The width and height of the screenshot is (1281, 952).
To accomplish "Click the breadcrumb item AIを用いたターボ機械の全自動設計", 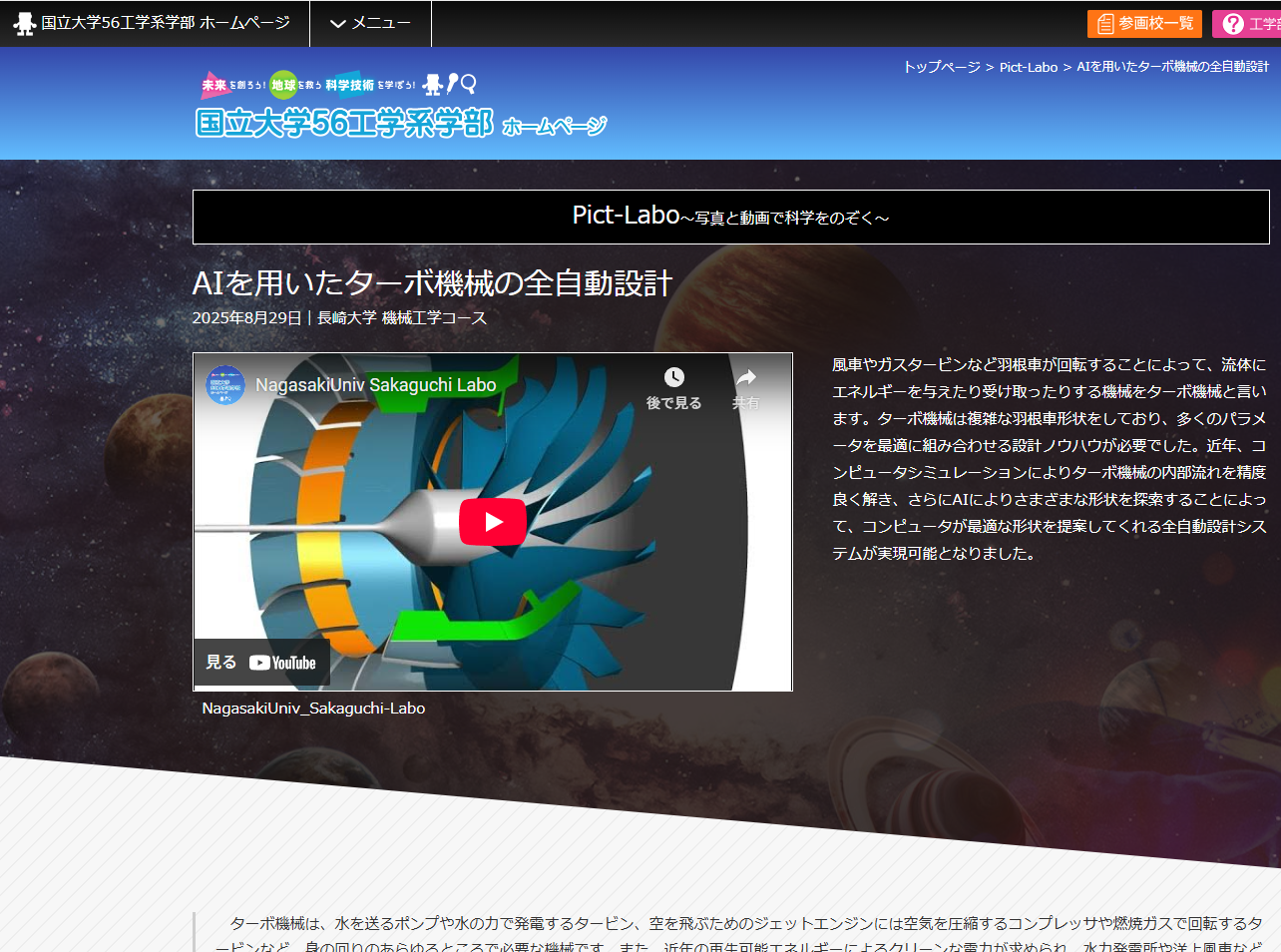I will click(1172, 67).
